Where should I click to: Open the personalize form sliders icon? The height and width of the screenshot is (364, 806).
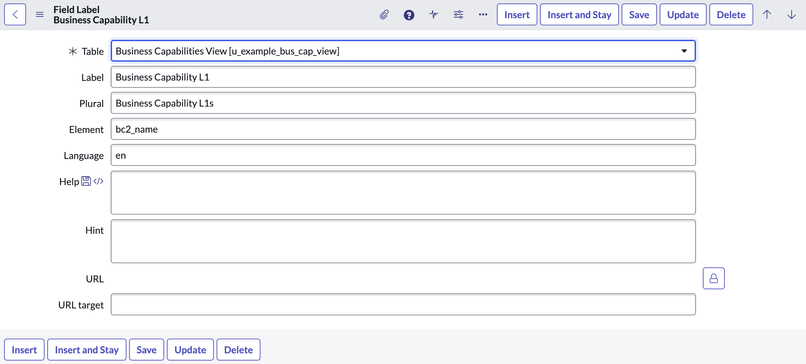click(x=458, y=14)
